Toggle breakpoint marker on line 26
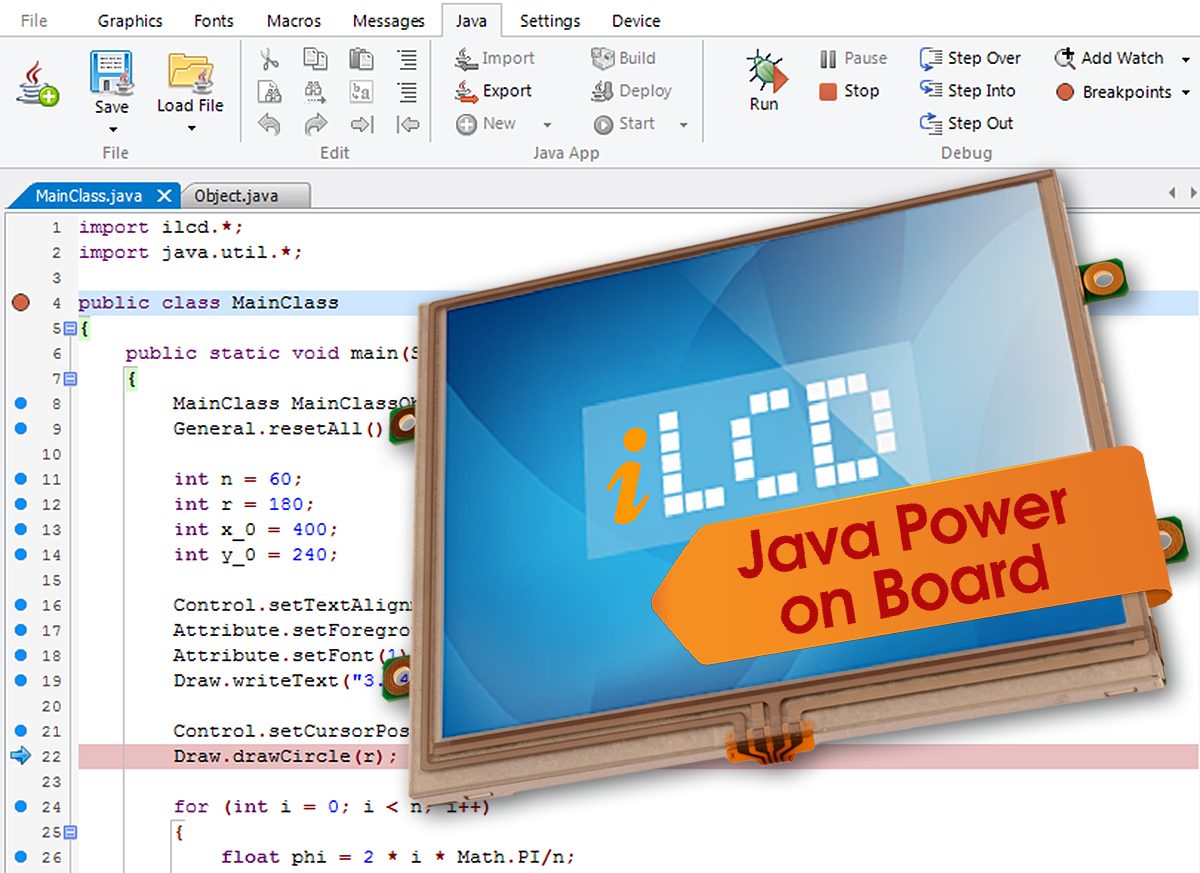The width and height of the screenshot is (1200, 873). pyautogui.click(x=21, y=857)
